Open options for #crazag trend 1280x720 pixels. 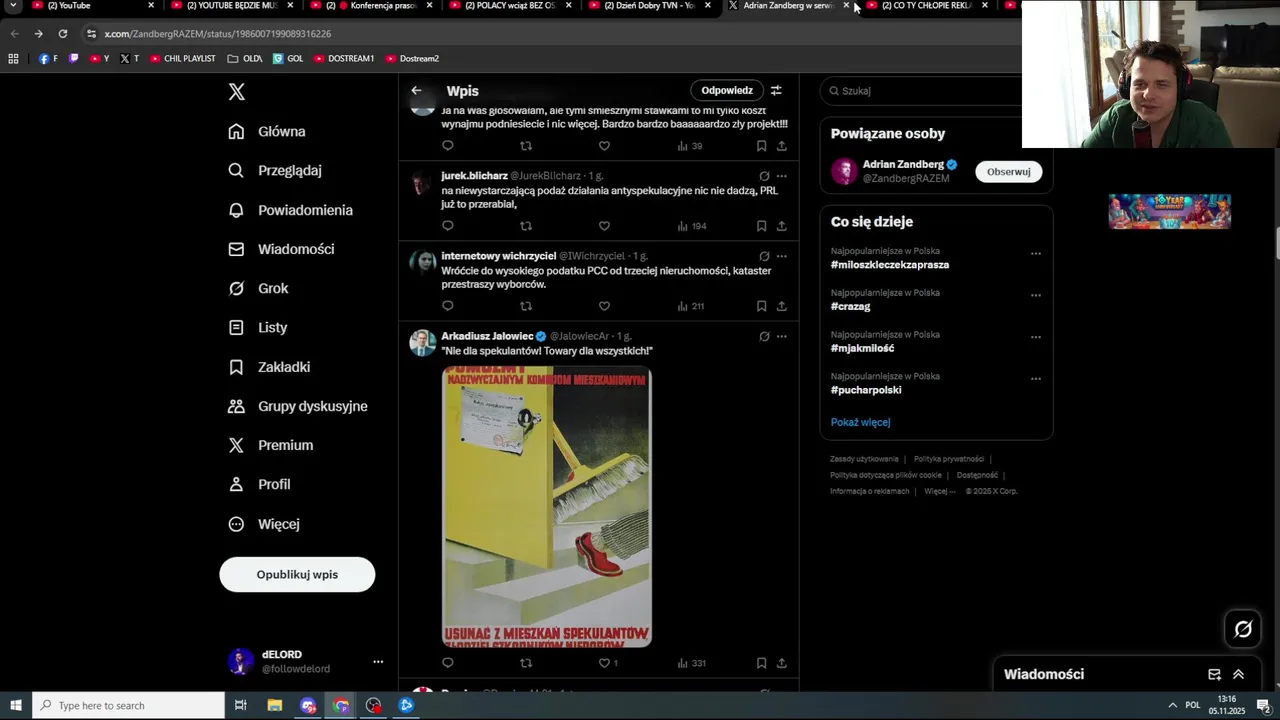[1036, 295]
